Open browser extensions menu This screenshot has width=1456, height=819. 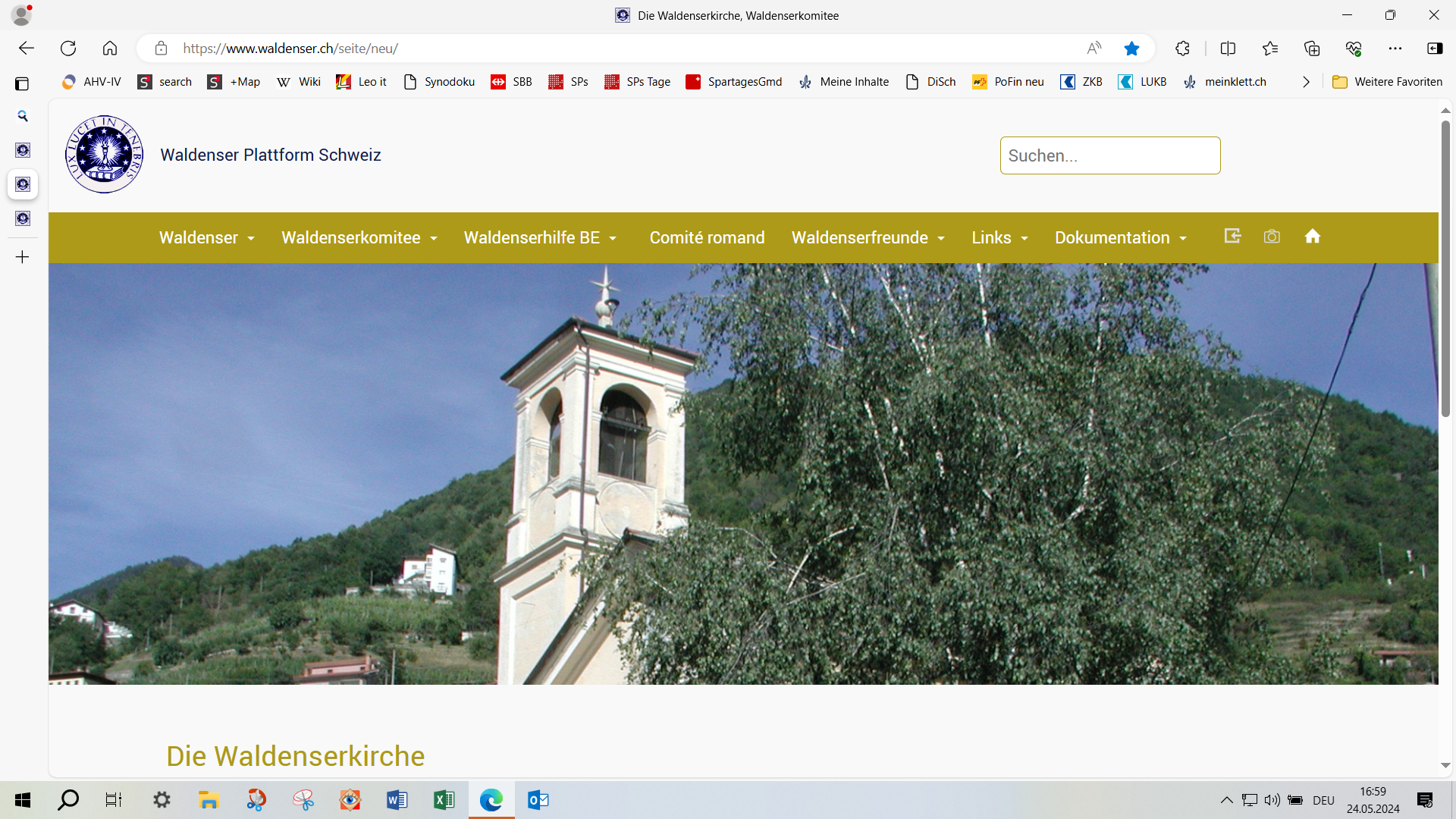point(1182,49)
